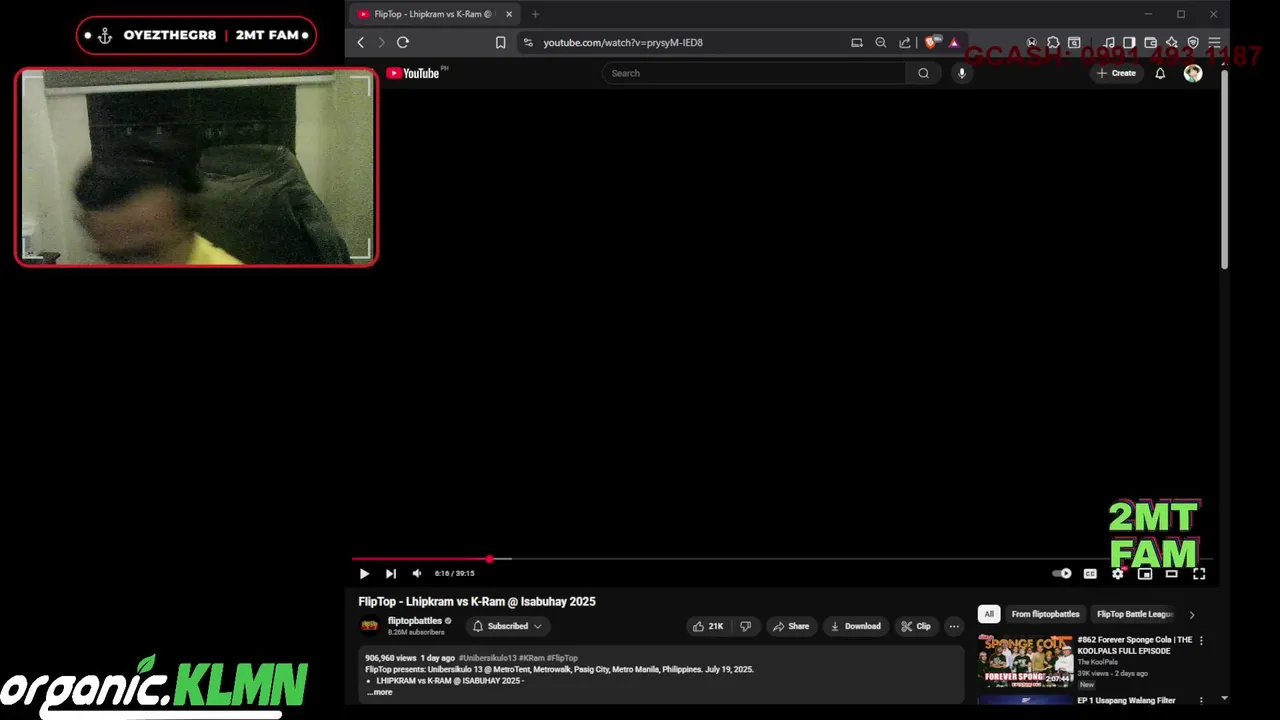Open Brave Shields lion icon

coord(932,42)
